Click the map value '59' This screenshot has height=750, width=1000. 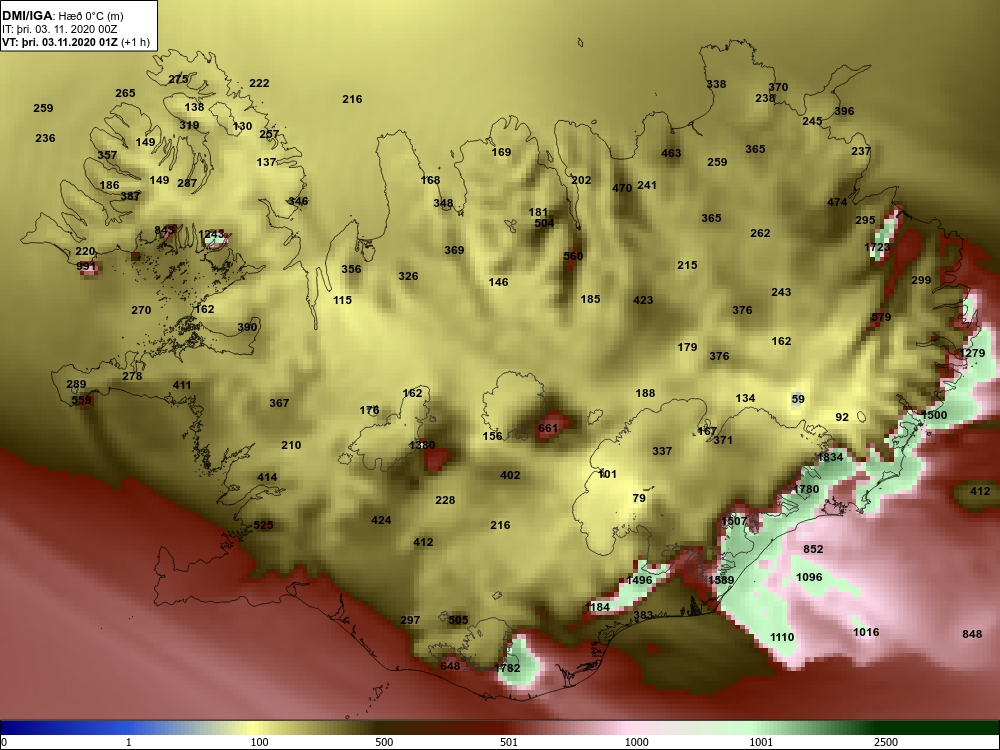coord(798,399)
